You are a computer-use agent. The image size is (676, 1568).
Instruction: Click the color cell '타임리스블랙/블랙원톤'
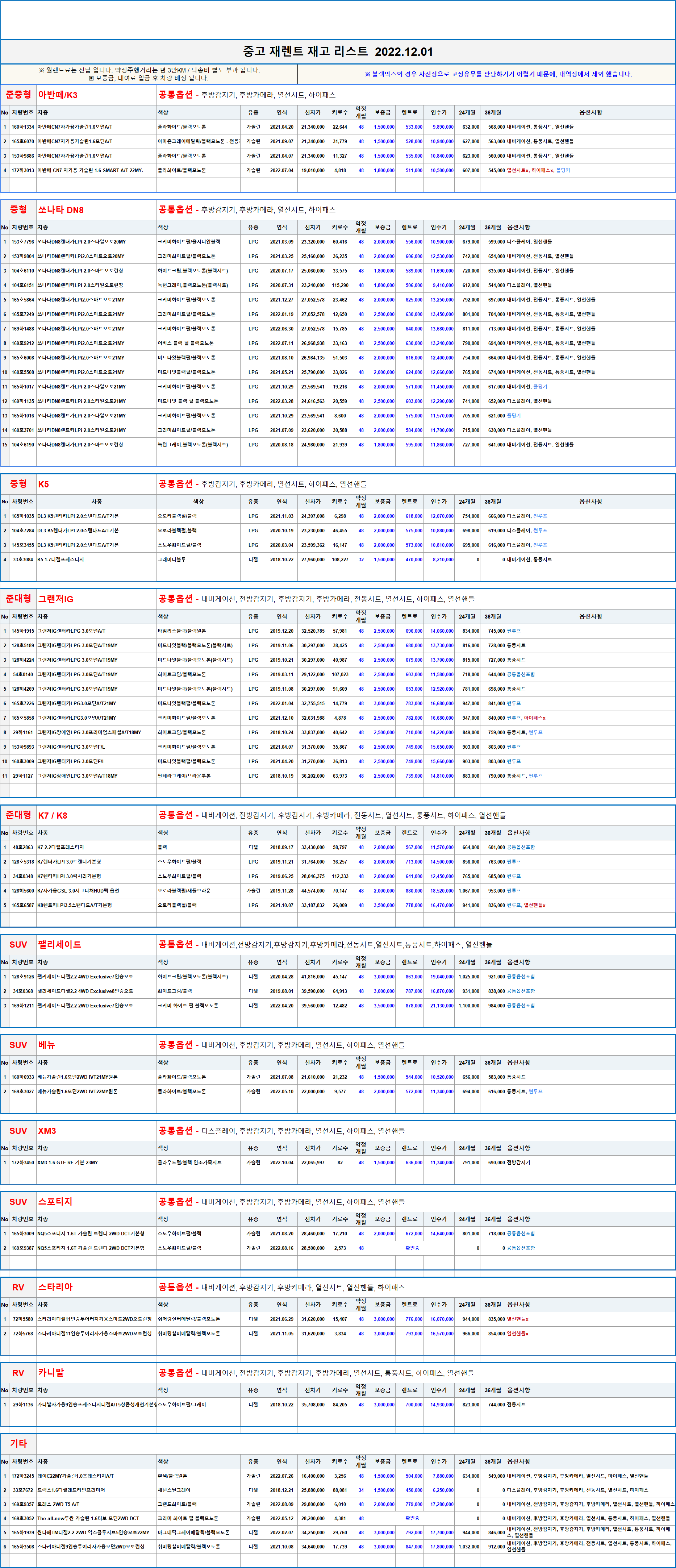click(182, 631)
